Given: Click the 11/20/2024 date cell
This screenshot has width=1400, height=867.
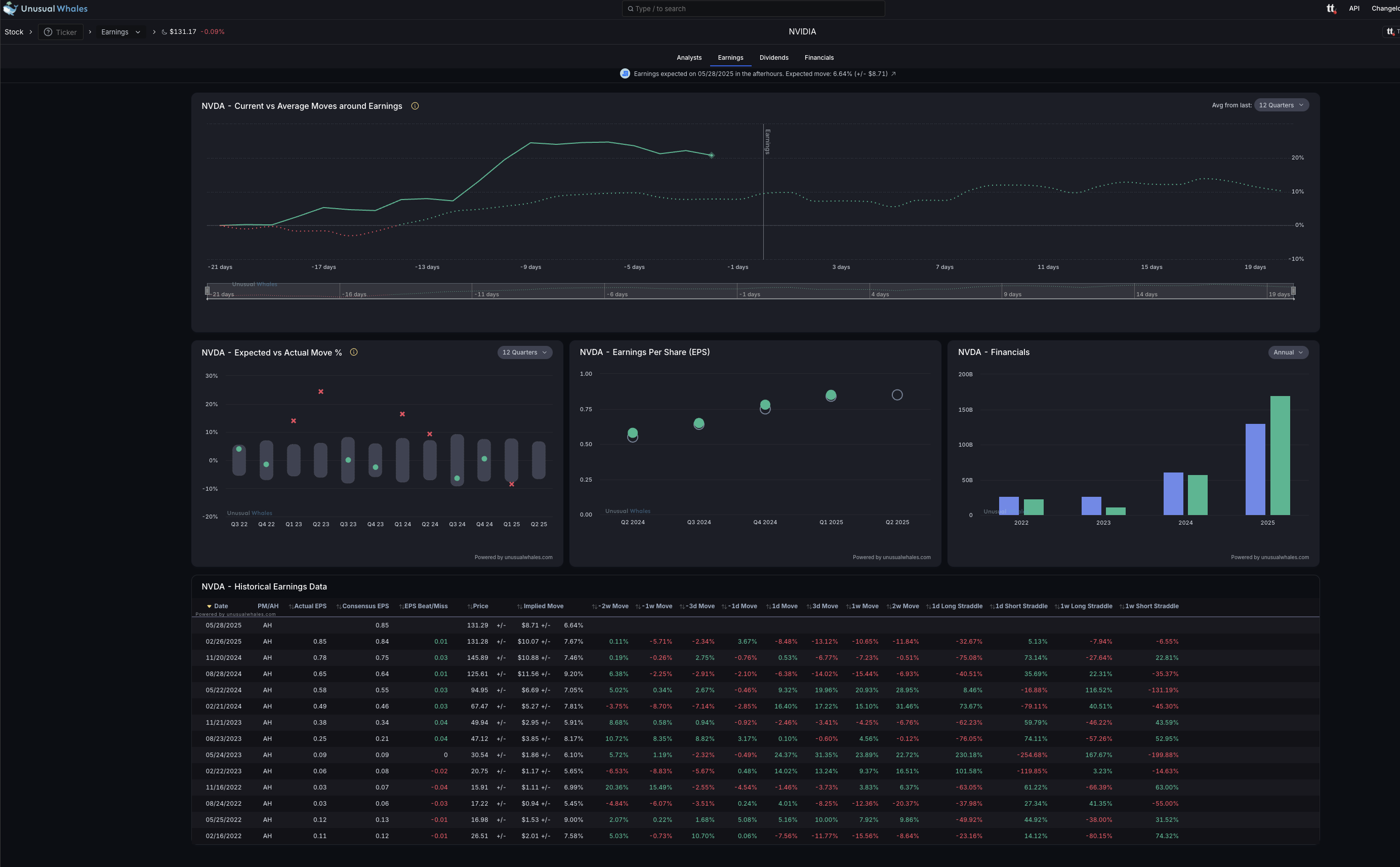Looking at the screenshot, I should [x=224, y=658].
